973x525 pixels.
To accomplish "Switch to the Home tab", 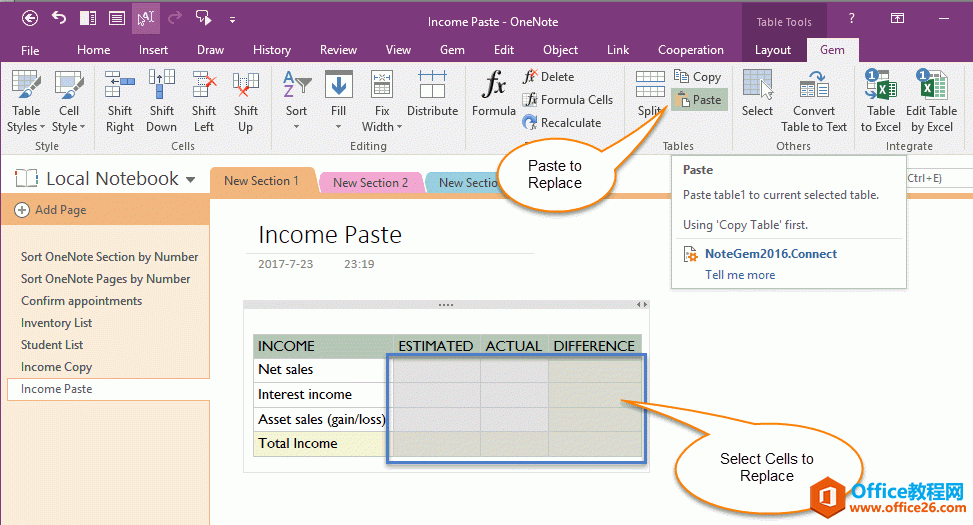I will pyautogui.click(x=94, y=50).
